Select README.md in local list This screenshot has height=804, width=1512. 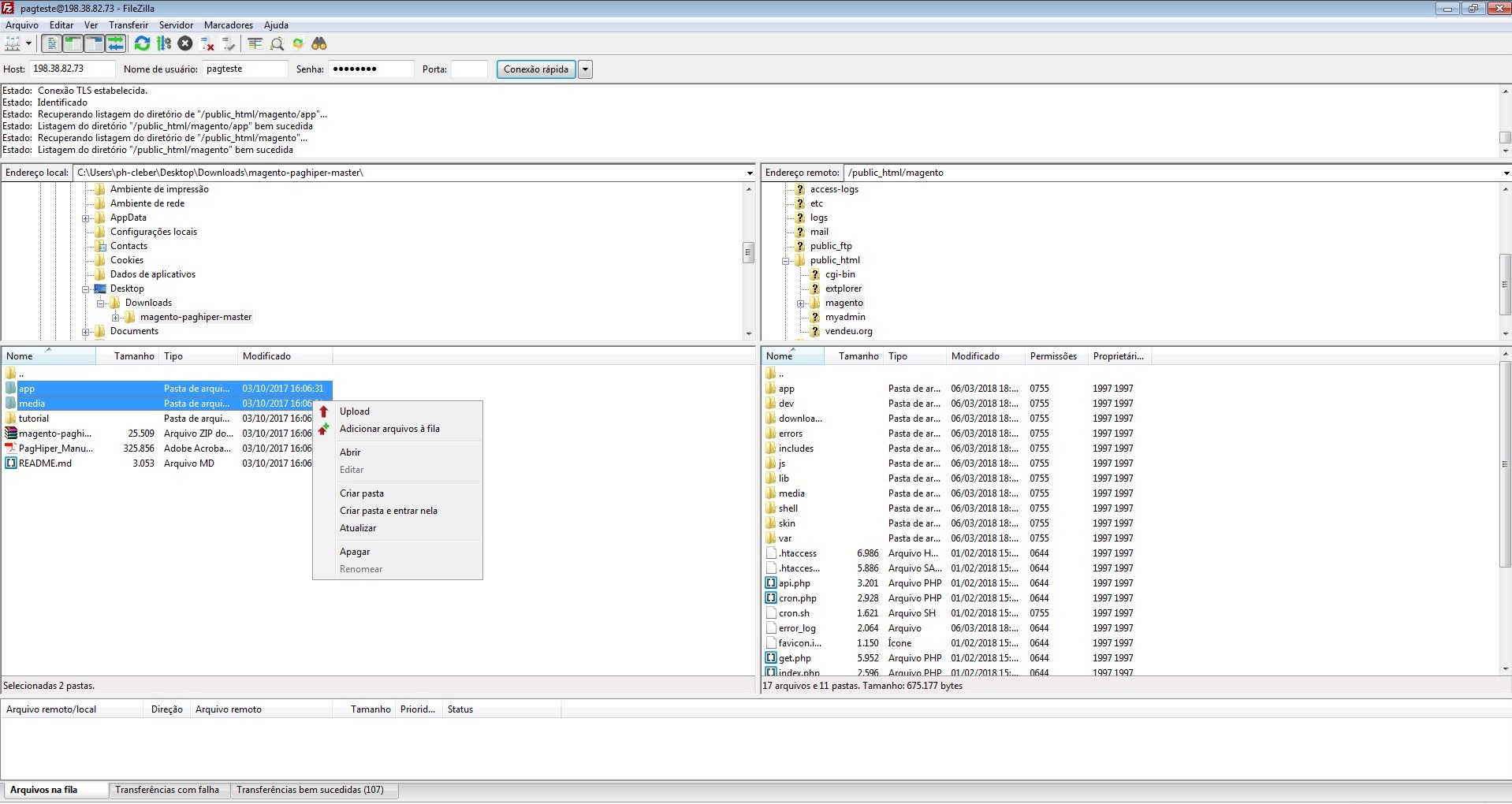tap(167, 463)
